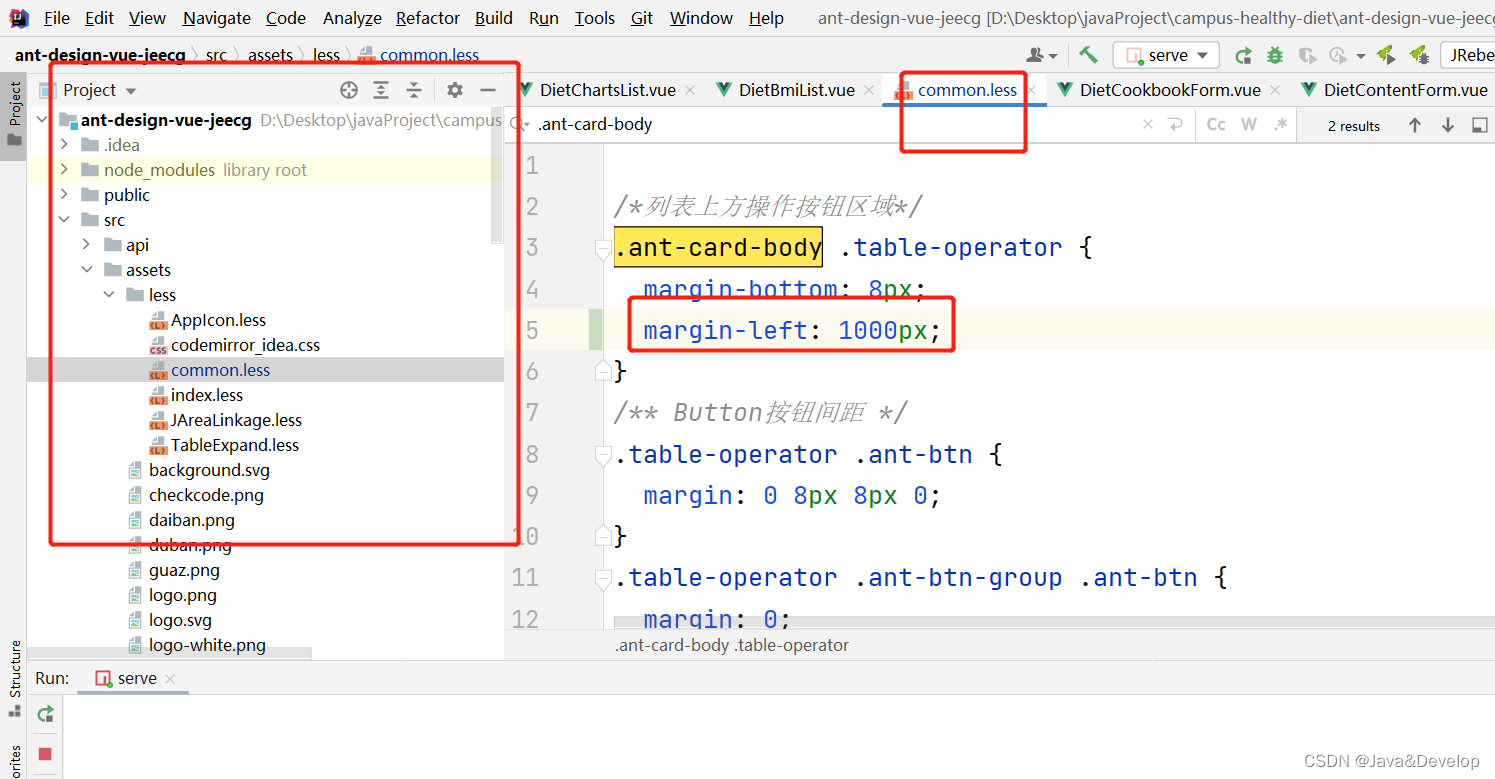Screen dimensions: 1495x779
Task: Switch to DietContentForm.vue tab
Action: [x=1396, y=90]
